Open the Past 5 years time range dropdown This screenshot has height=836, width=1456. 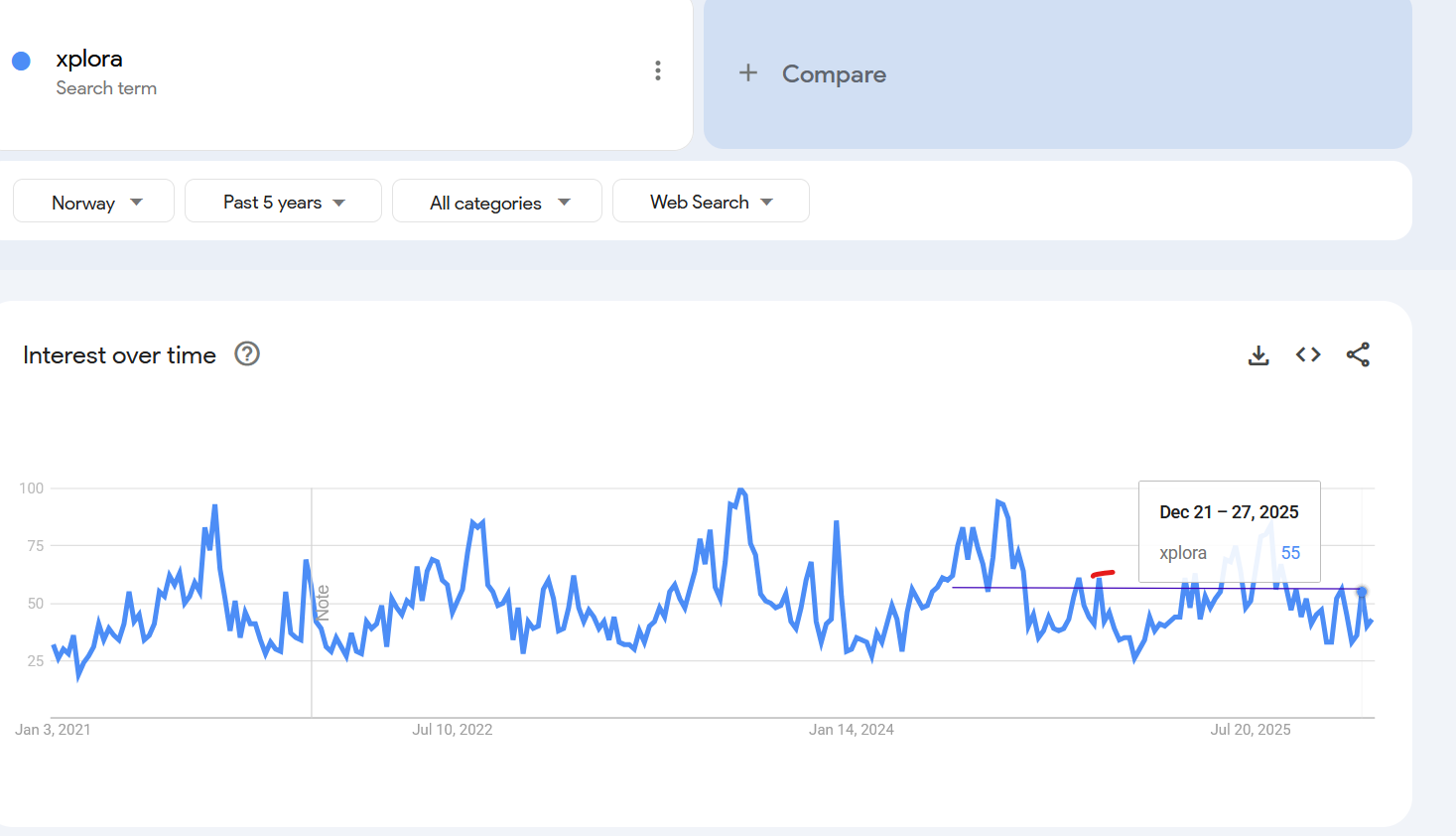[x=283, y=202]
